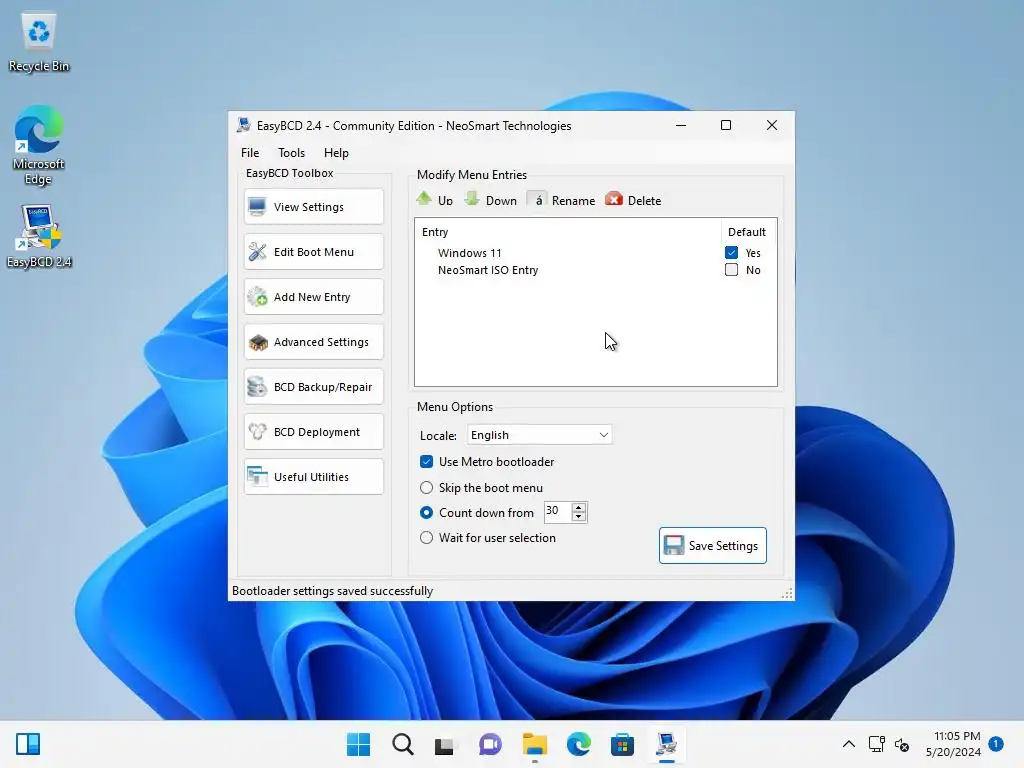Select the Windows 11 boot entry

470,253
